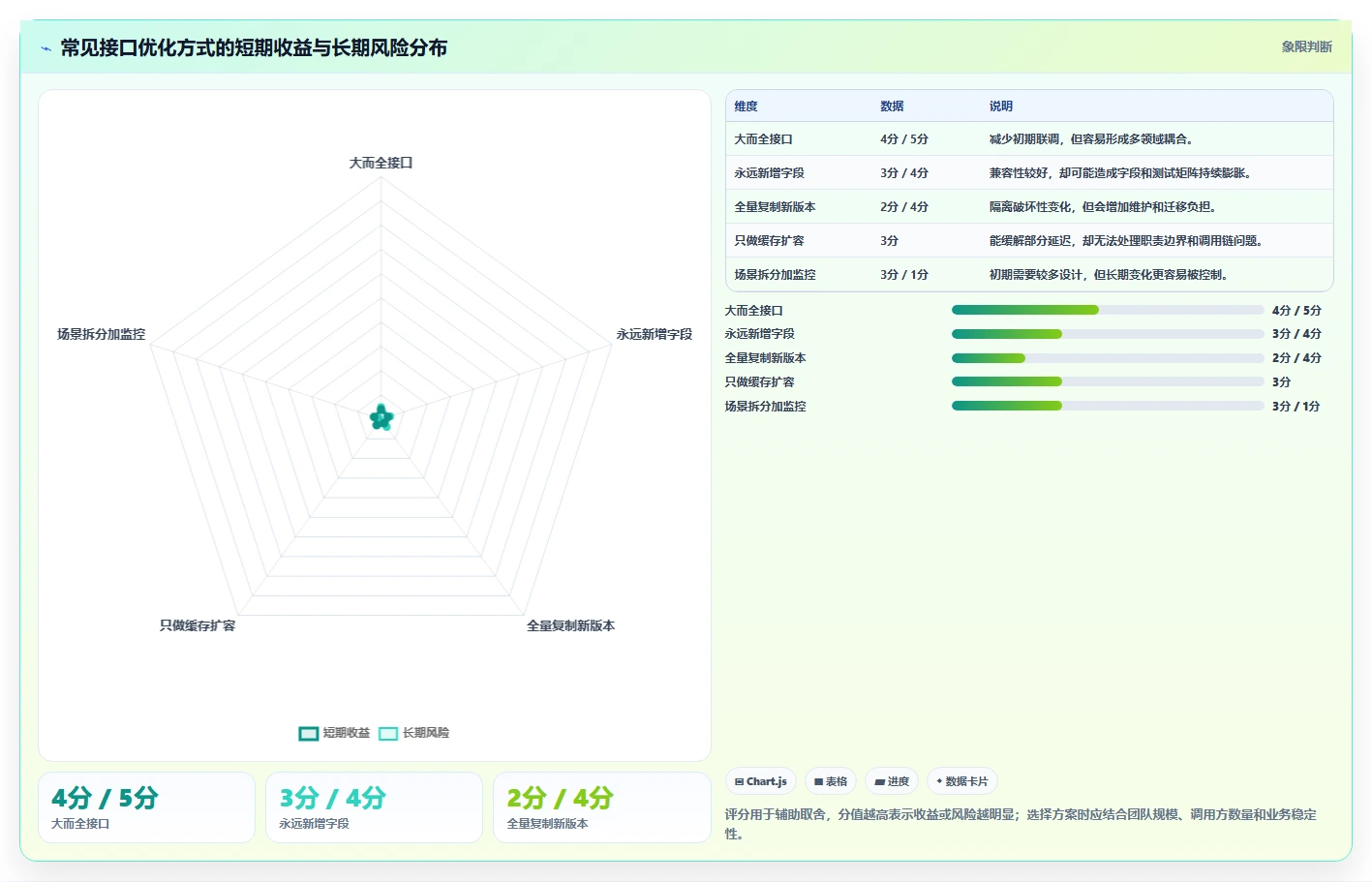Viewport: 1372px width, 882px height.
Task: Open the 2分 / 4分 全量复制新版本 card
Action: [602, 807]
